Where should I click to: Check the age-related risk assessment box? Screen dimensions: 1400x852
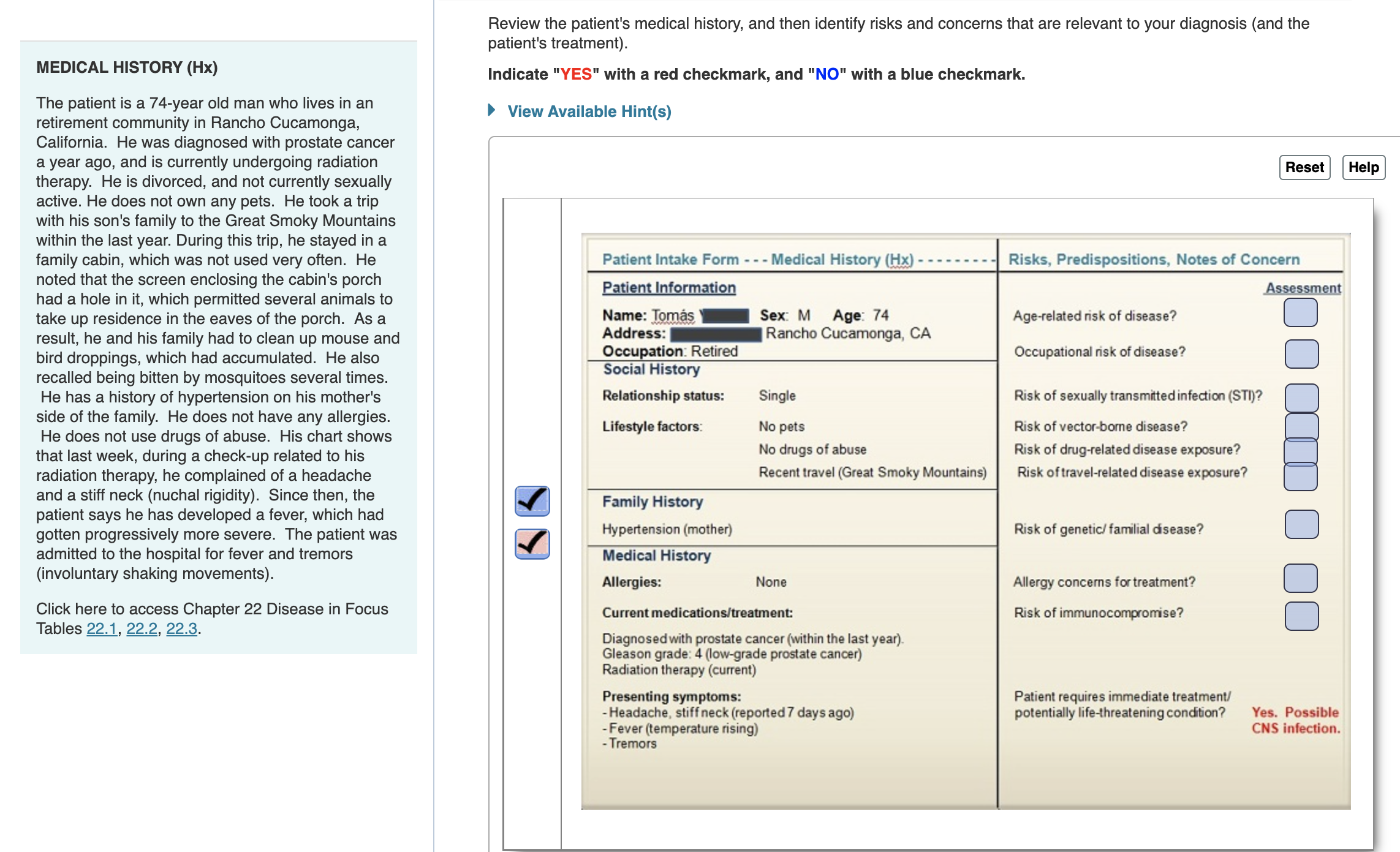(1302, 313)
